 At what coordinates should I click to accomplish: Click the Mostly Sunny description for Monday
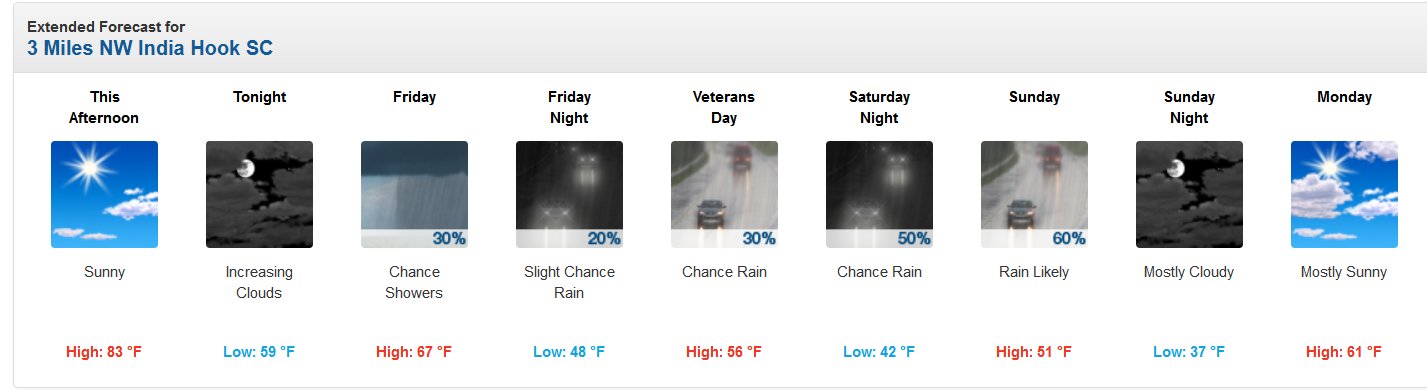coord(1344,272)
